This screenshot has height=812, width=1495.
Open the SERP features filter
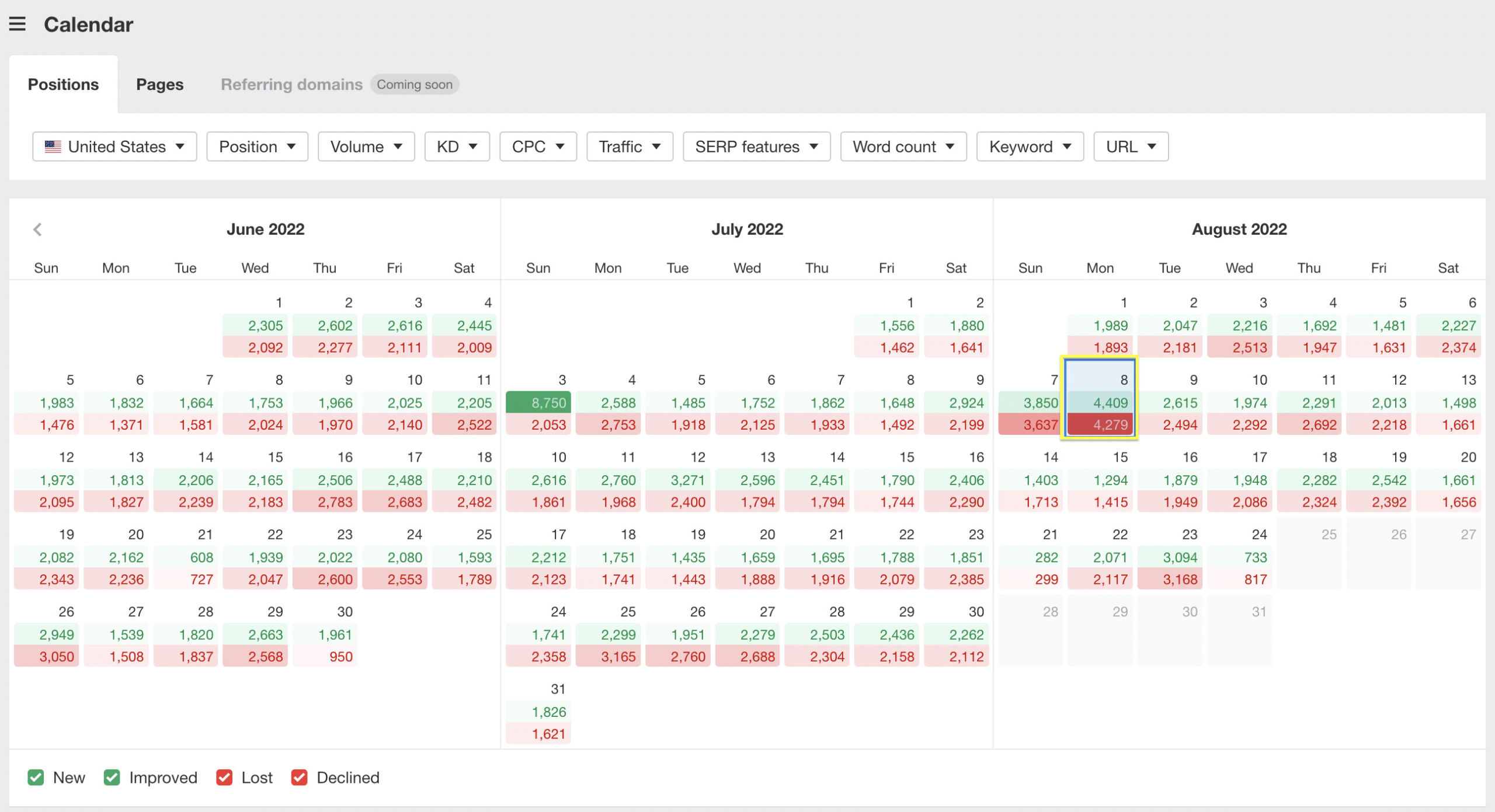pos(756,146)
